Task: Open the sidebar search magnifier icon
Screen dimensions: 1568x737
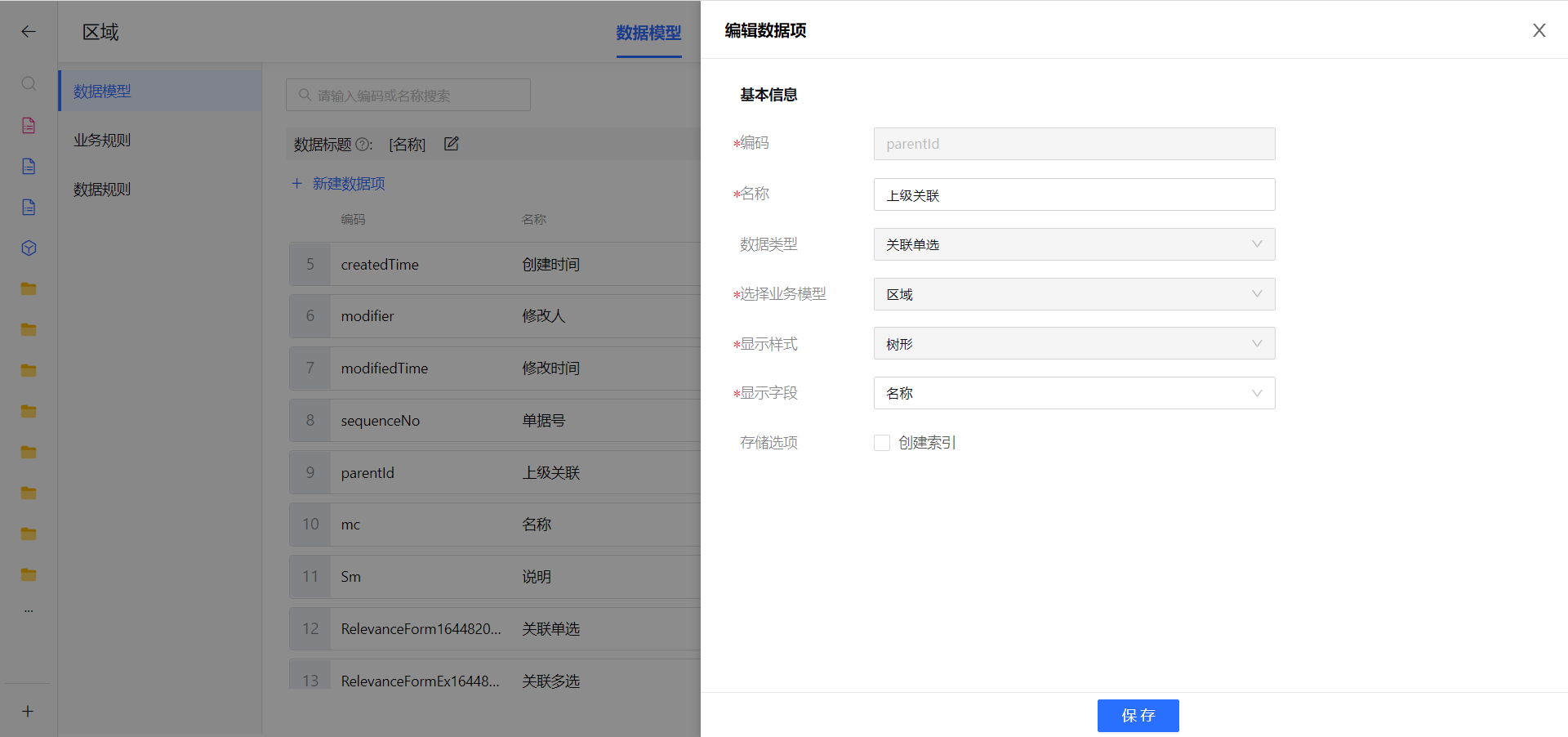Action: [29, 83]
